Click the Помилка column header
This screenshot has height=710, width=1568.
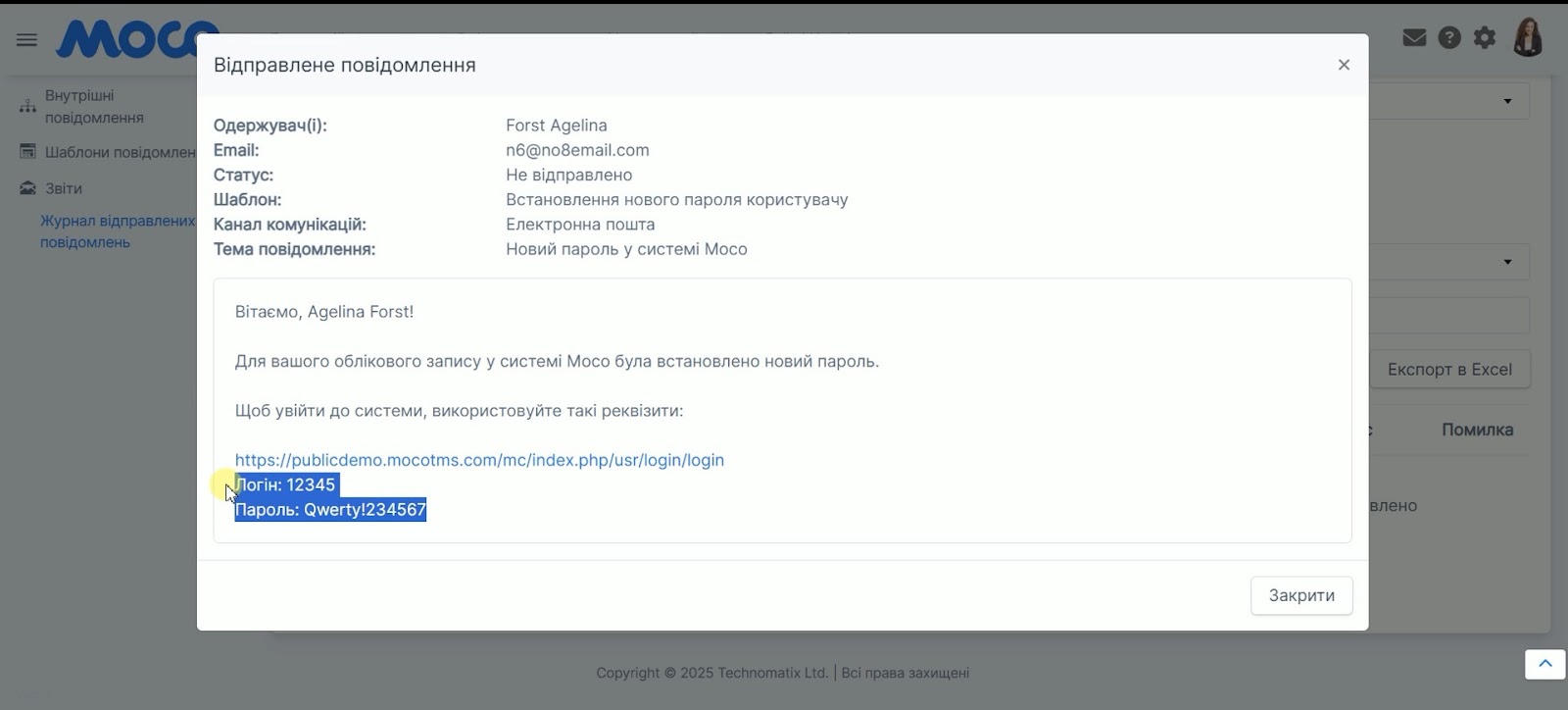(1477, 430)
